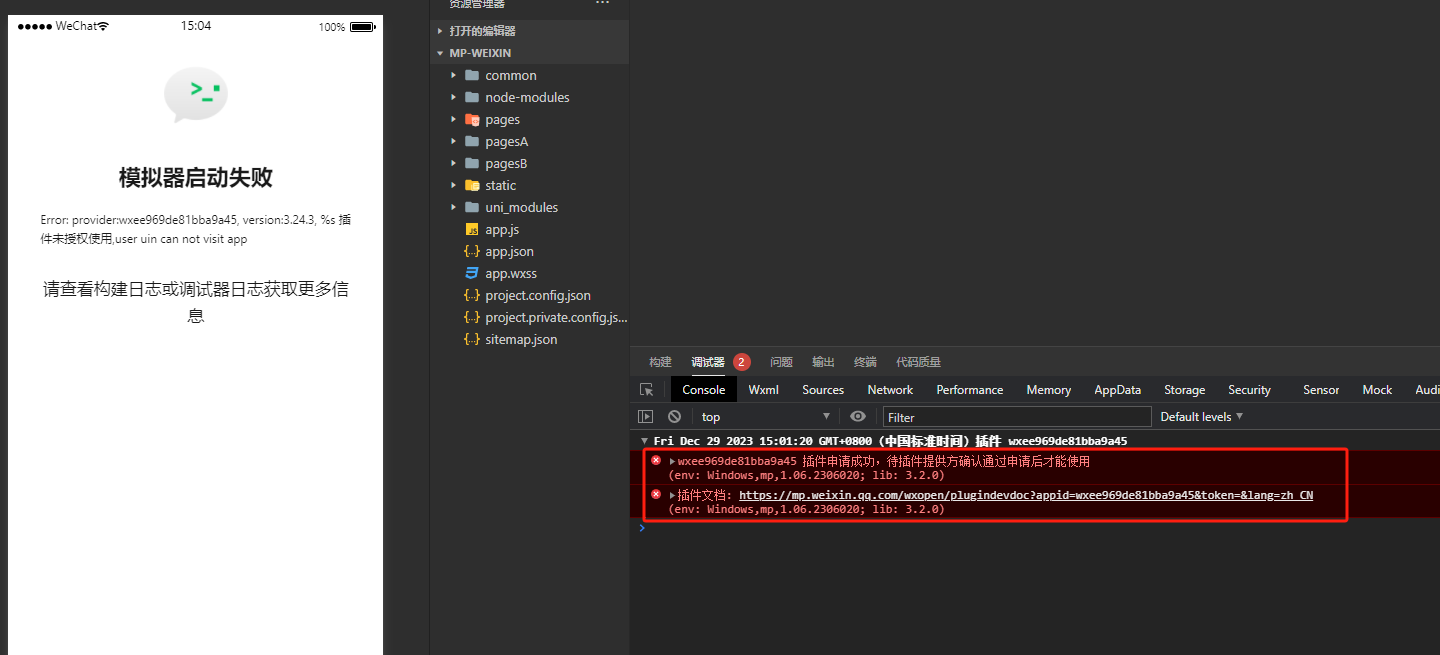Image resolution: width=1440 pixels, height=655 pixels.
Task: Click the 模拟器启动失败 heading in simulator
Action: point(196,178)
